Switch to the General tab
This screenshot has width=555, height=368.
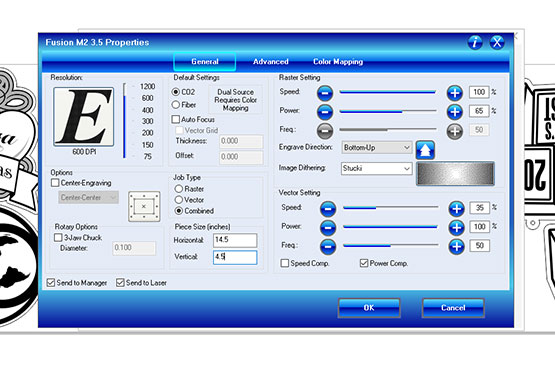point(205,62)
